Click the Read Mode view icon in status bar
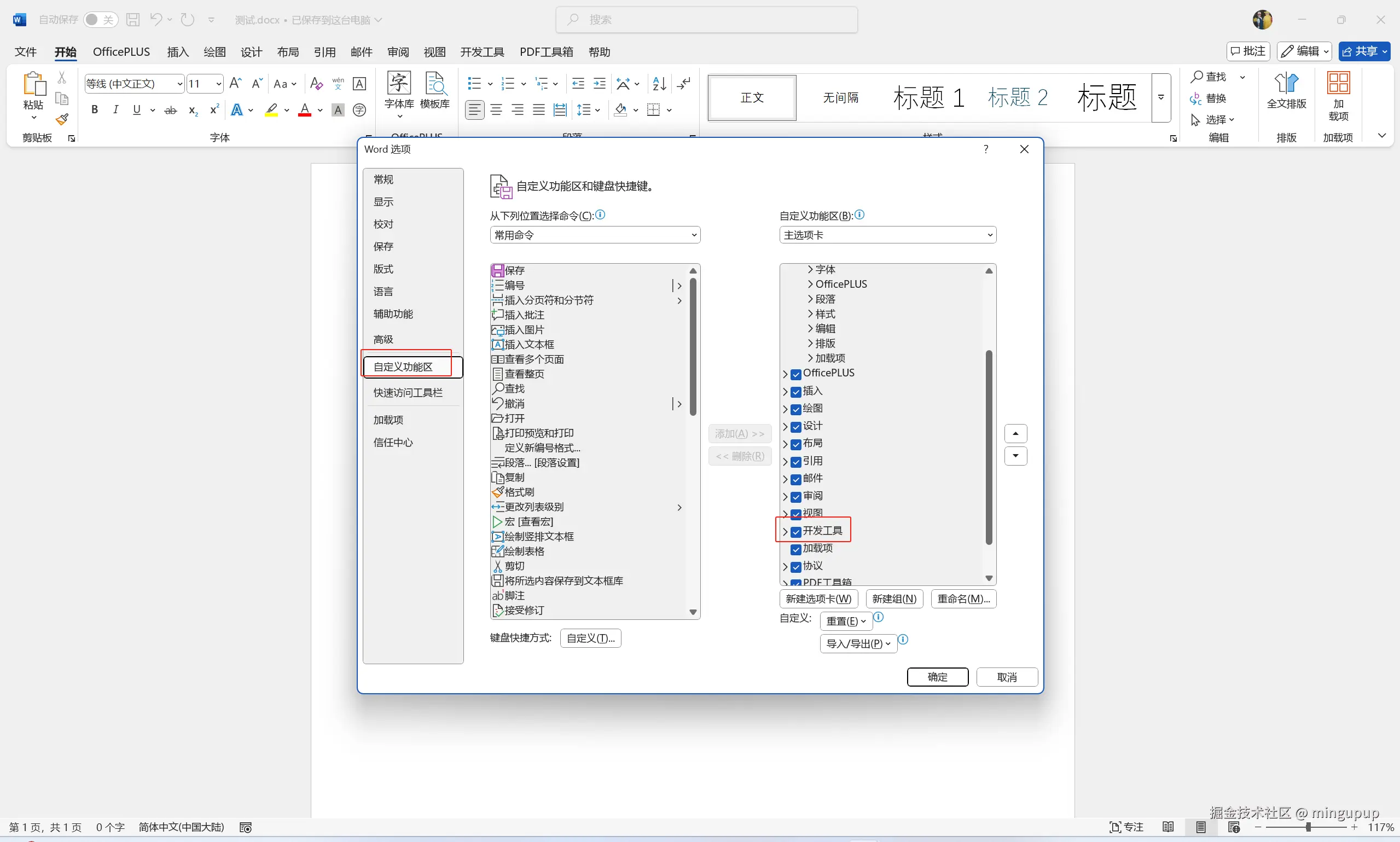 tap(1168, 827)
